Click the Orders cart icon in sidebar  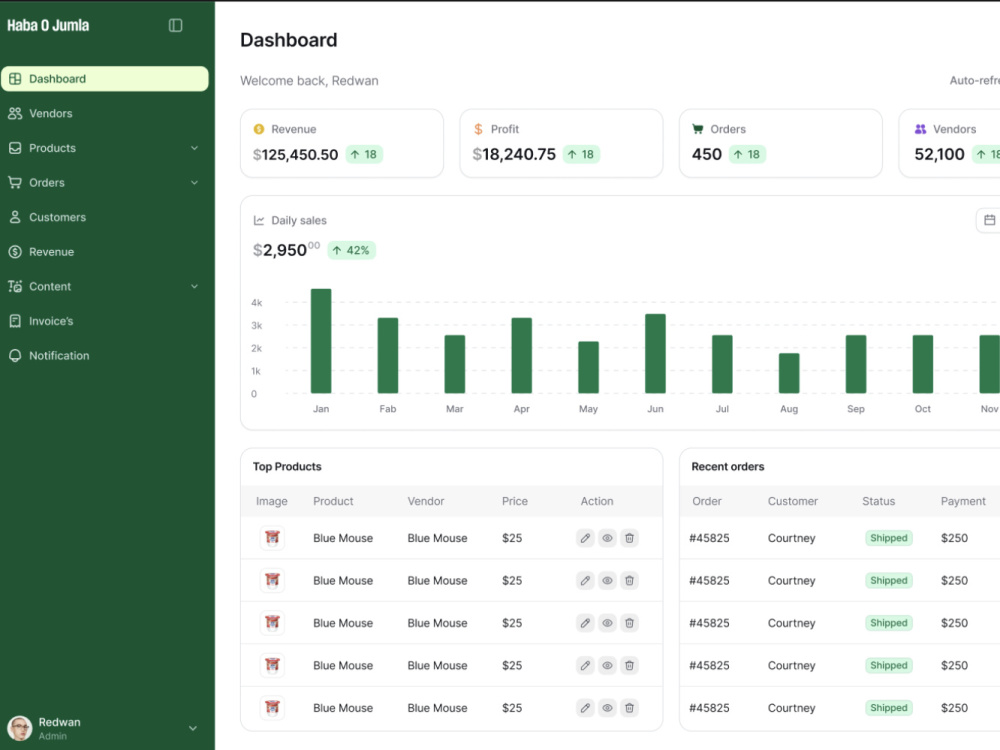(x=15, y=182)
